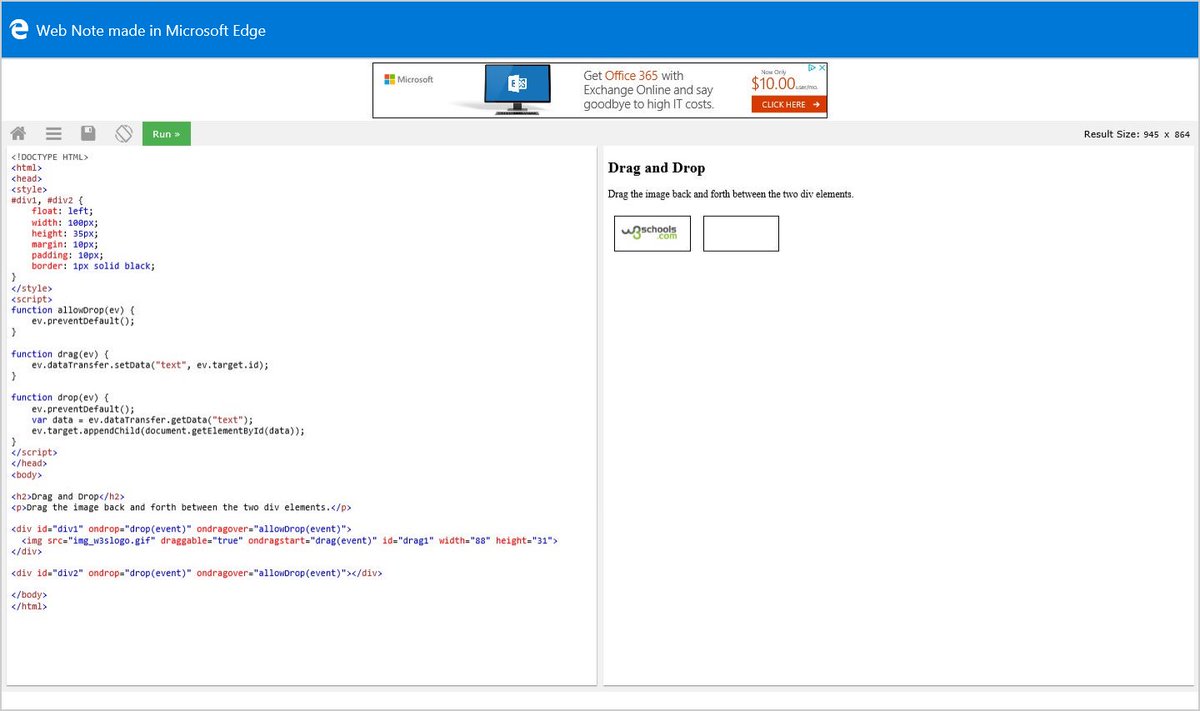1200x711 pixels.
Task: Click the '<div id="div1"' code line
Action: tap(181, 528)
